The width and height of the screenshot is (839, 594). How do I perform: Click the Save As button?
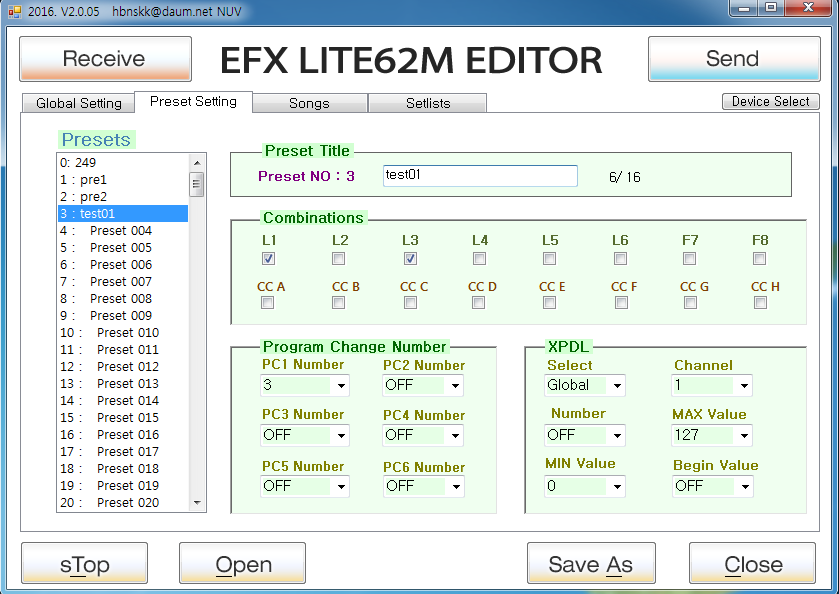coord(591,563)
